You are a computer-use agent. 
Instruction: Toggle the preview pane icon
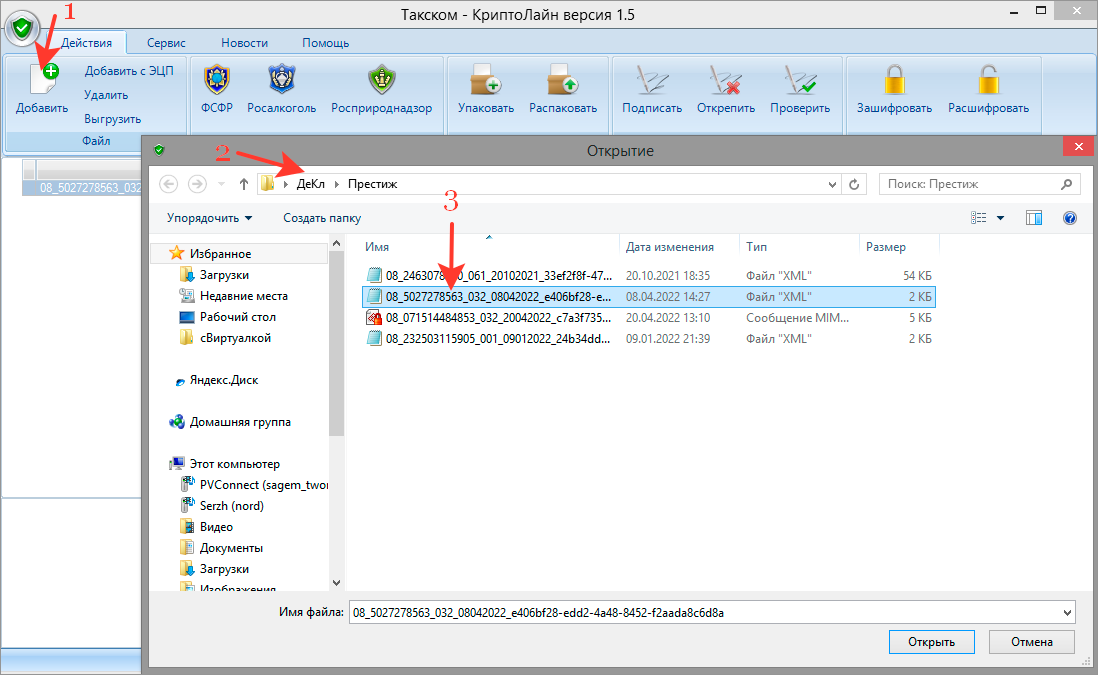pyautogui.click(x=1034, y=218)
